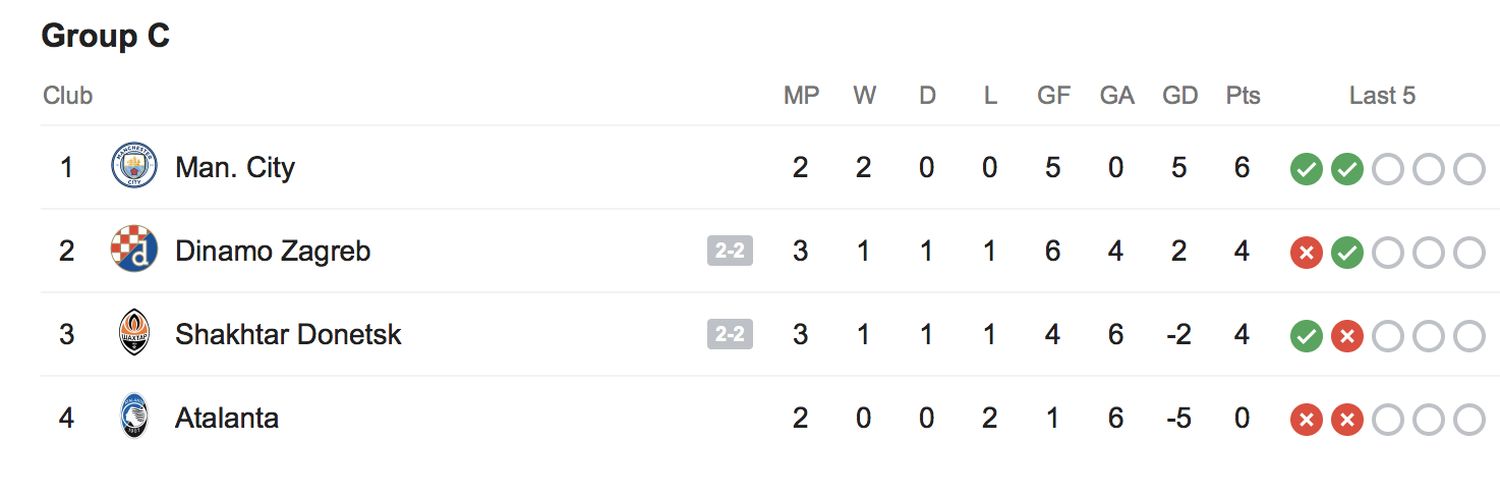The width and height of the screenshot is (1500, 496).
Task: Click Shakhtar Donetsk's red loss icon
Action: (1346, 337)
